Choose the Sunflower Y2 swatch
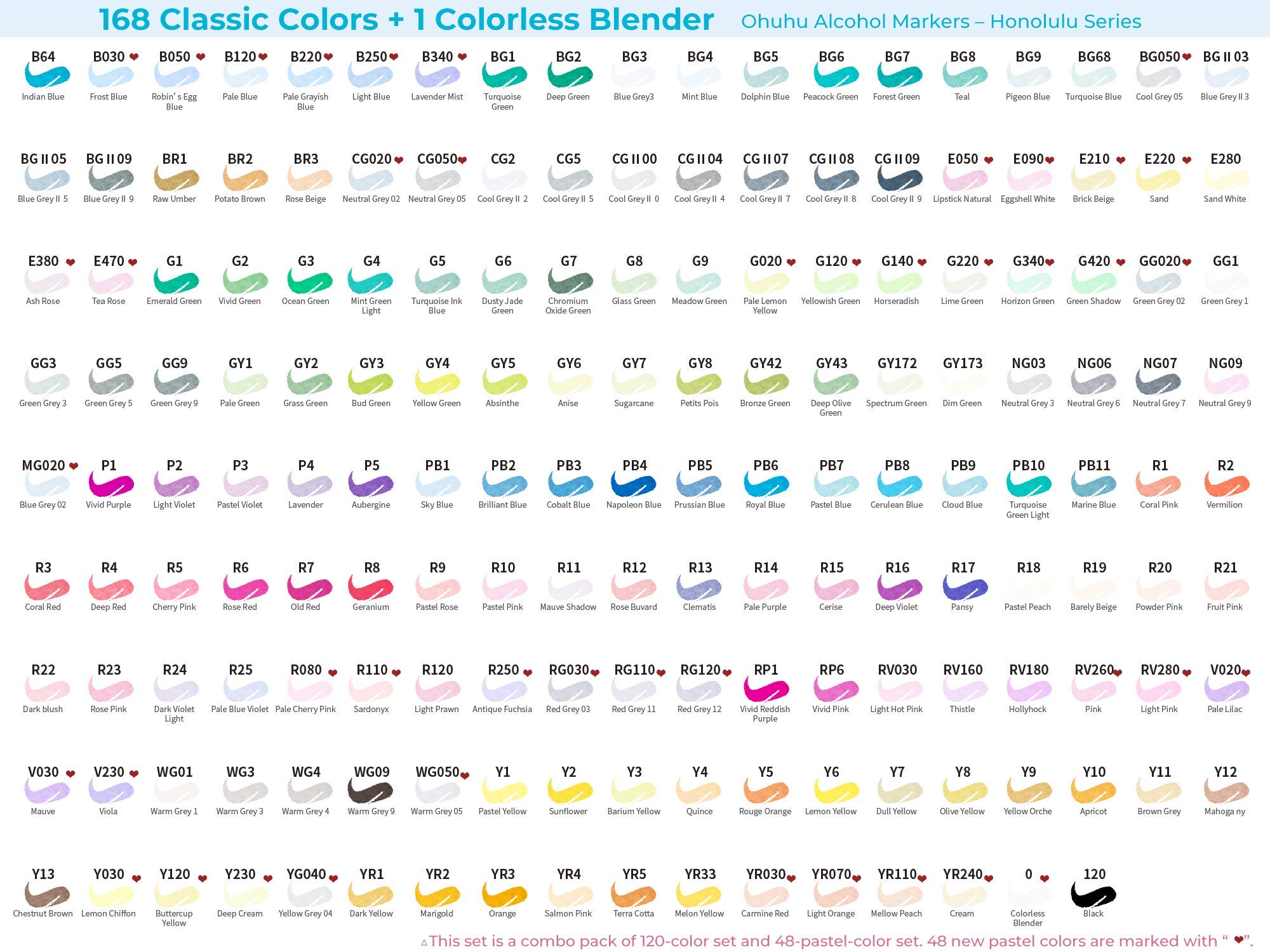Screen dimensions: 1270x952 pyautogui.click(x=570, y=791)
